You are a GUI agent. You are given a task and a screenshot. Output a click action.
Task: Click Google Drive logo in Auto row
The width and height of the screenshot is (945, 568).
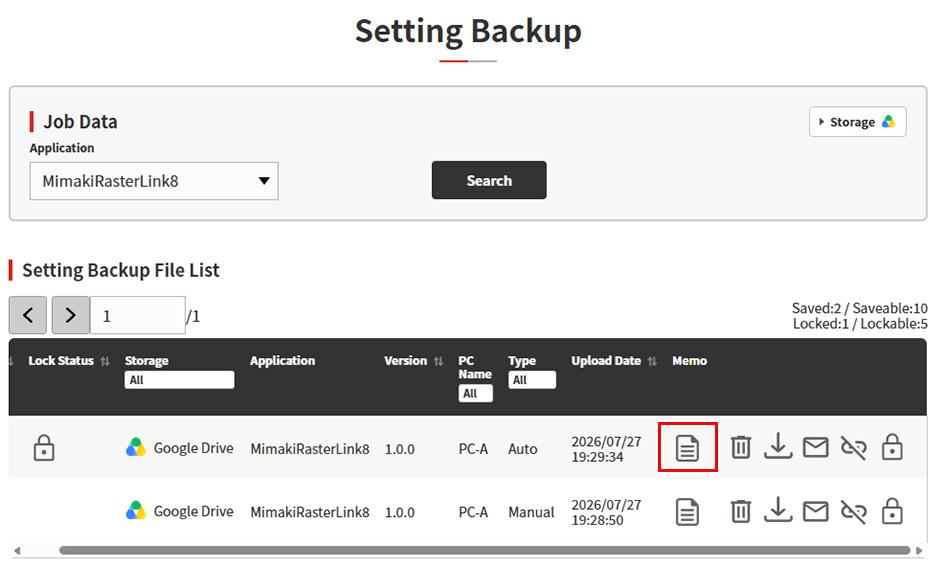pos(136,447)
